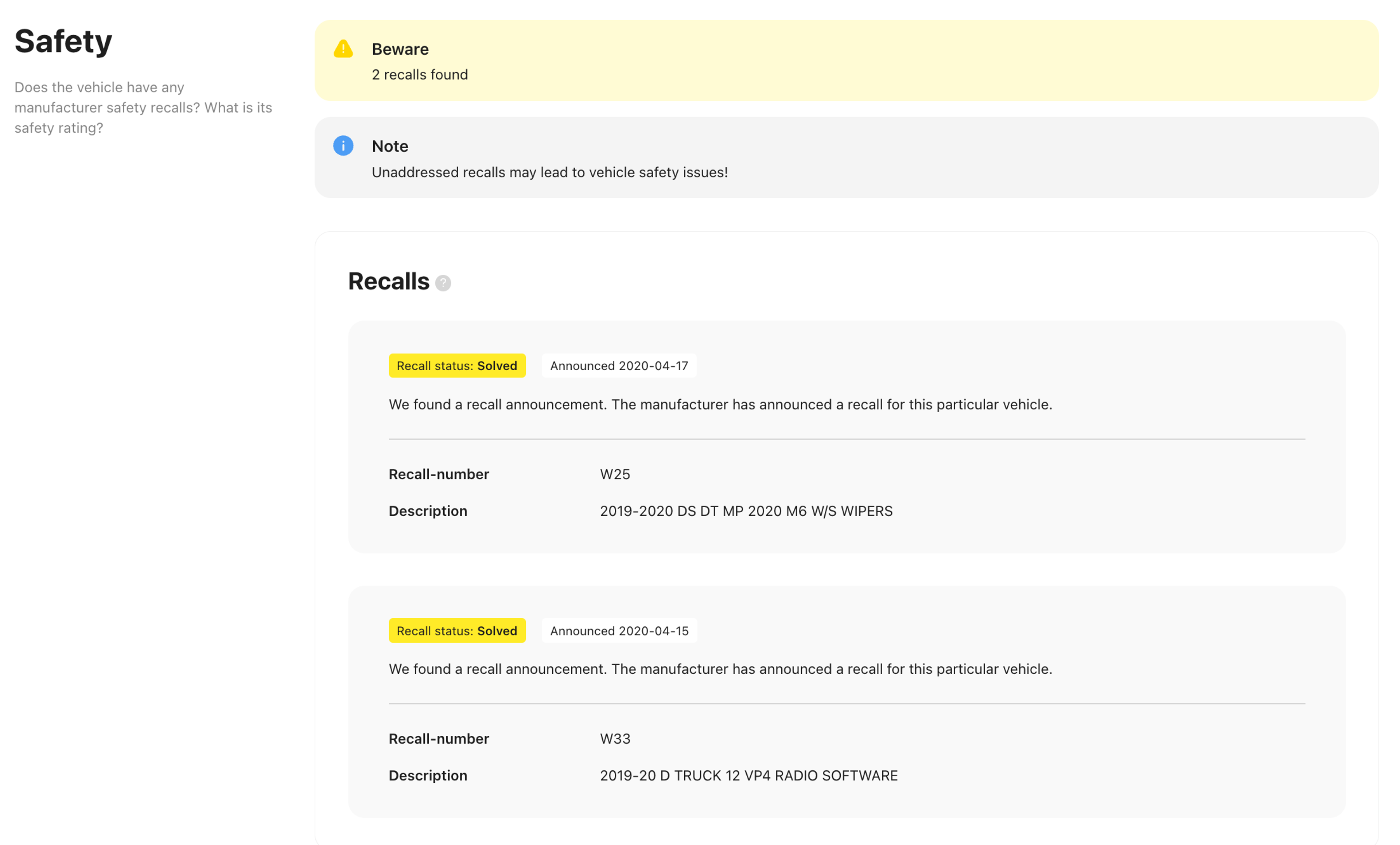1400x845 pixels.
Task: Click the first recall's Recall-number label
Action: click(439, 474)
